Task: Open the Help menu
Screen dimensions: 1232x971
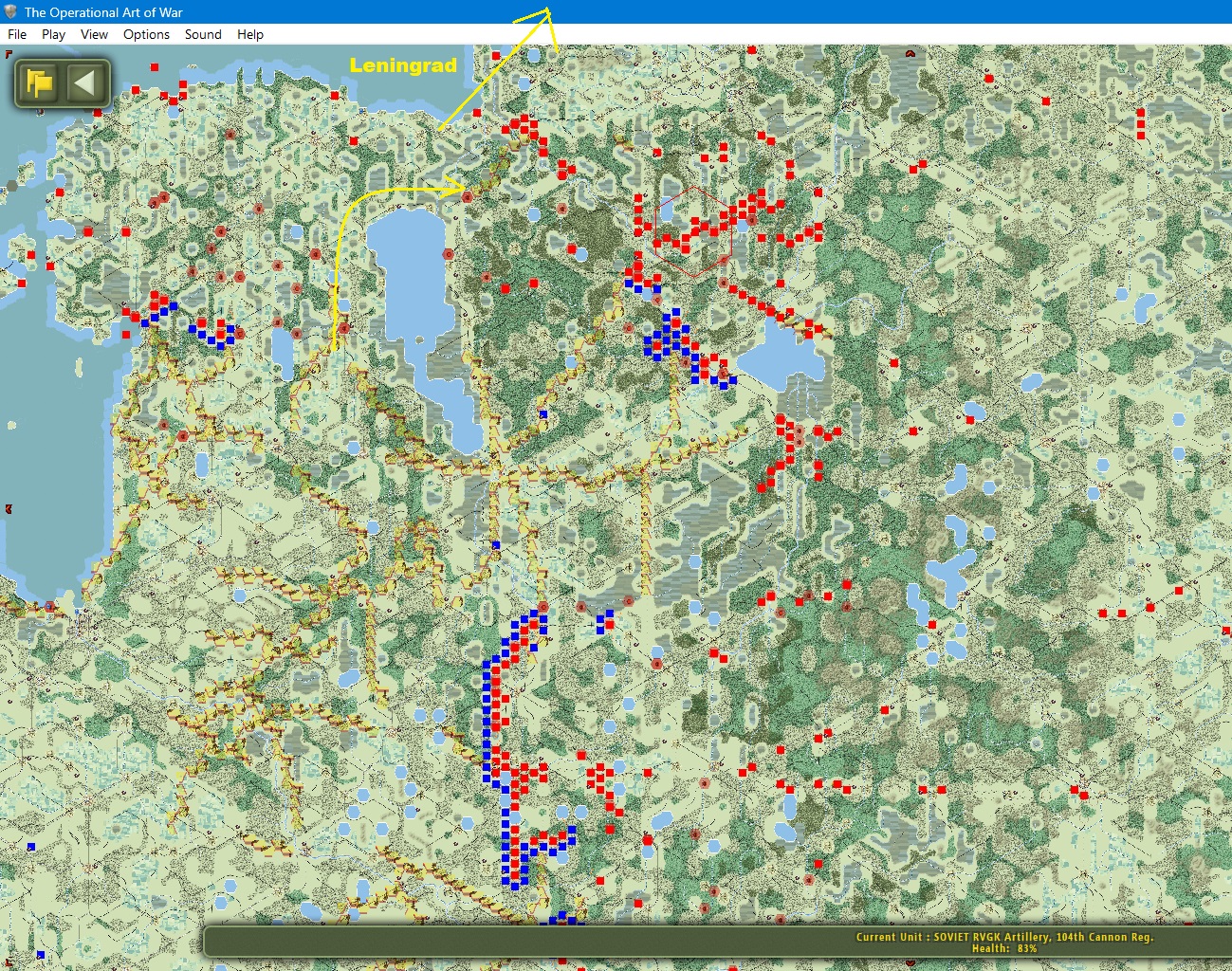Action: (x=250, y=34)
